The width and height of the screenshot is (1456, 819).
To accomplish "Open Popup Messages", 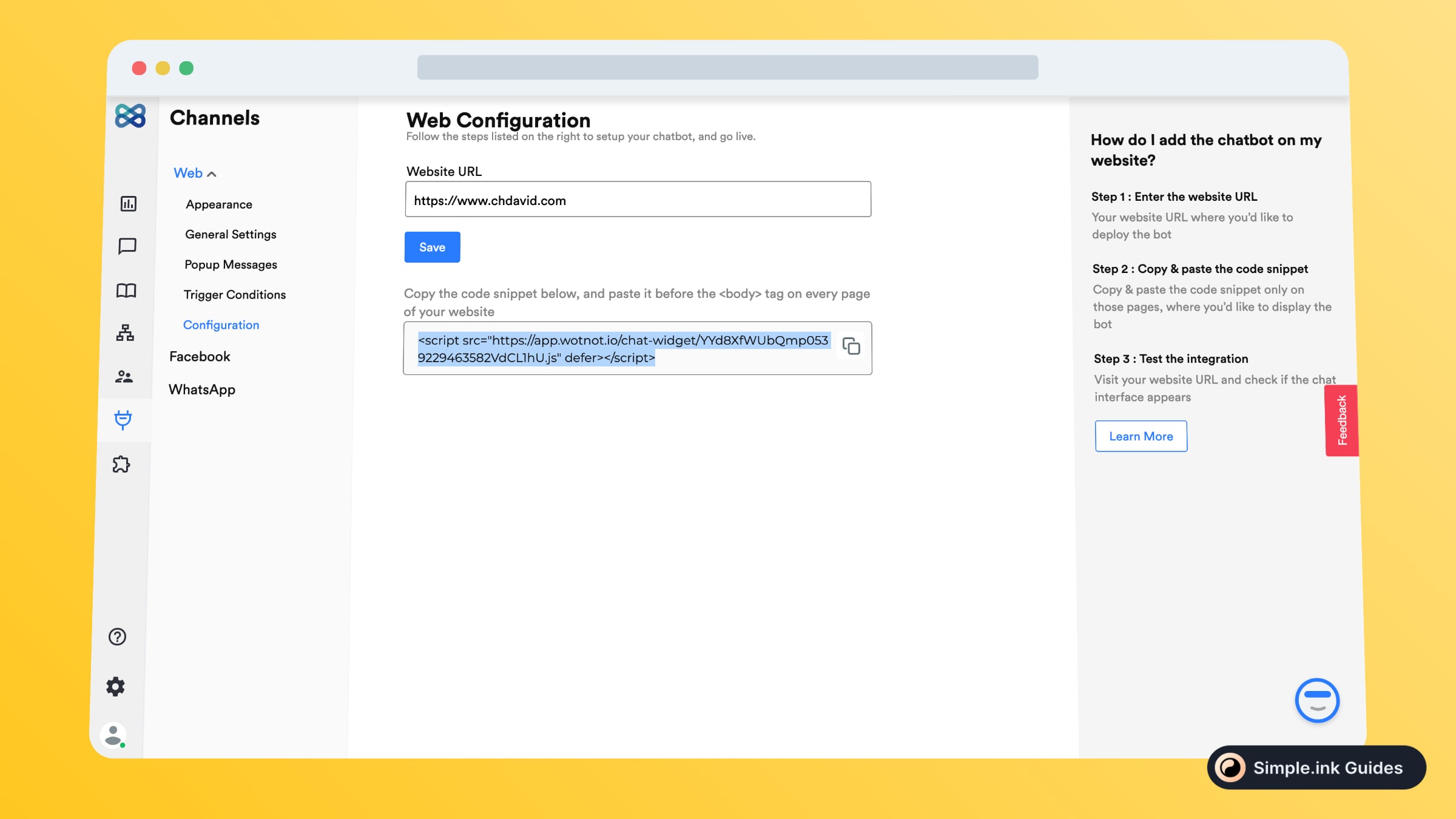I will 231,265.
